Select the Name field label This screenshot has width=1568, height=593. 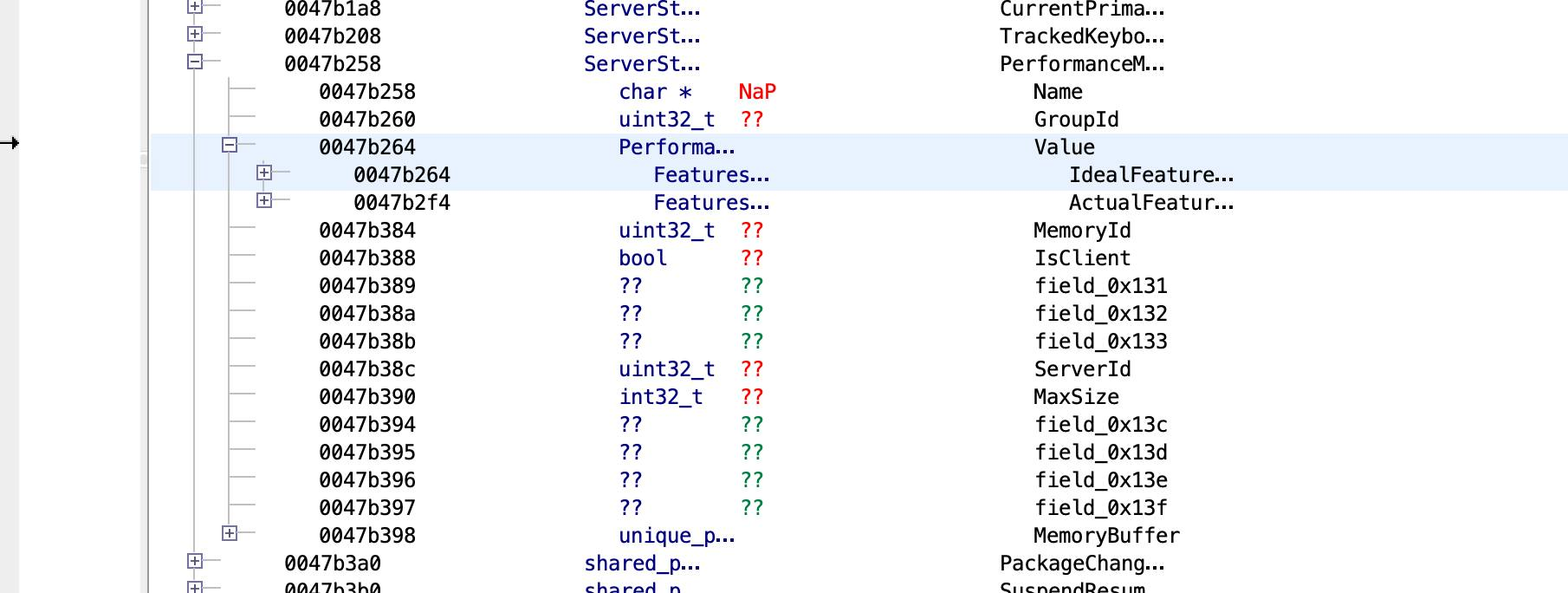1057,92
